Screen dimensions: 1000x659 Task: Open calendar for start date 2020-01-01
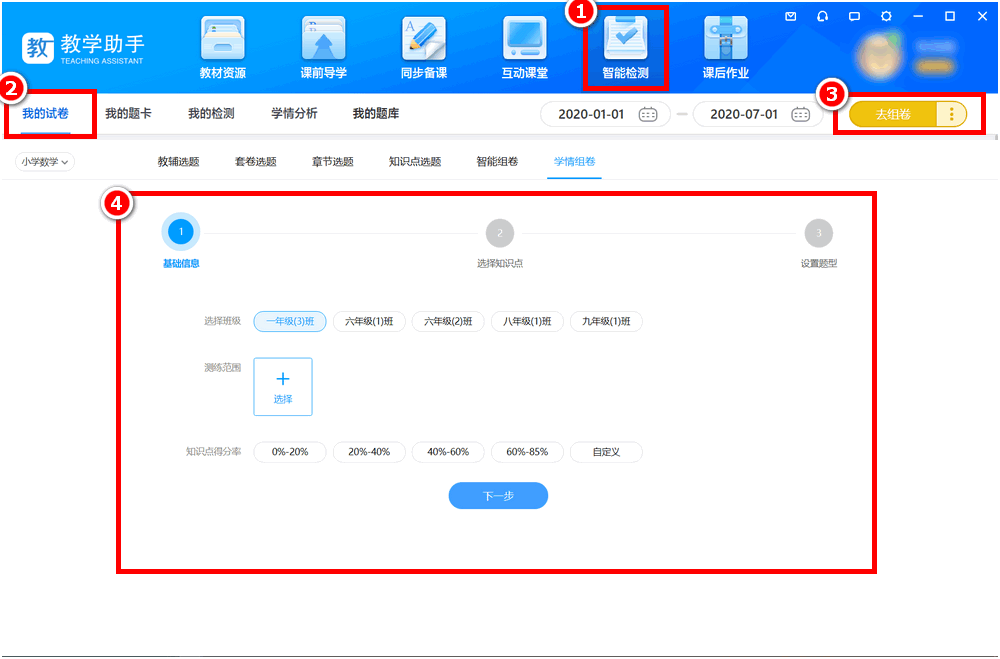(x=648, y=114)
